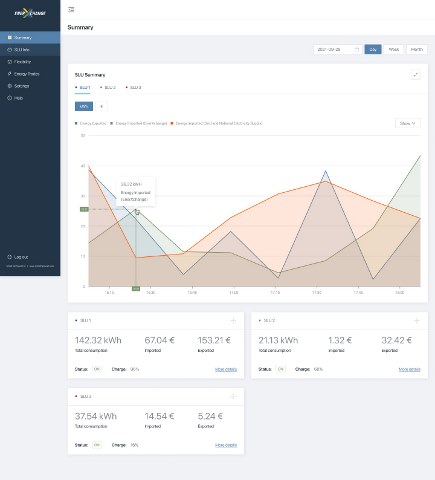Click the plus icon on SLU 3 card
This screenshot has height=480, width=435.
pos(233,396)
